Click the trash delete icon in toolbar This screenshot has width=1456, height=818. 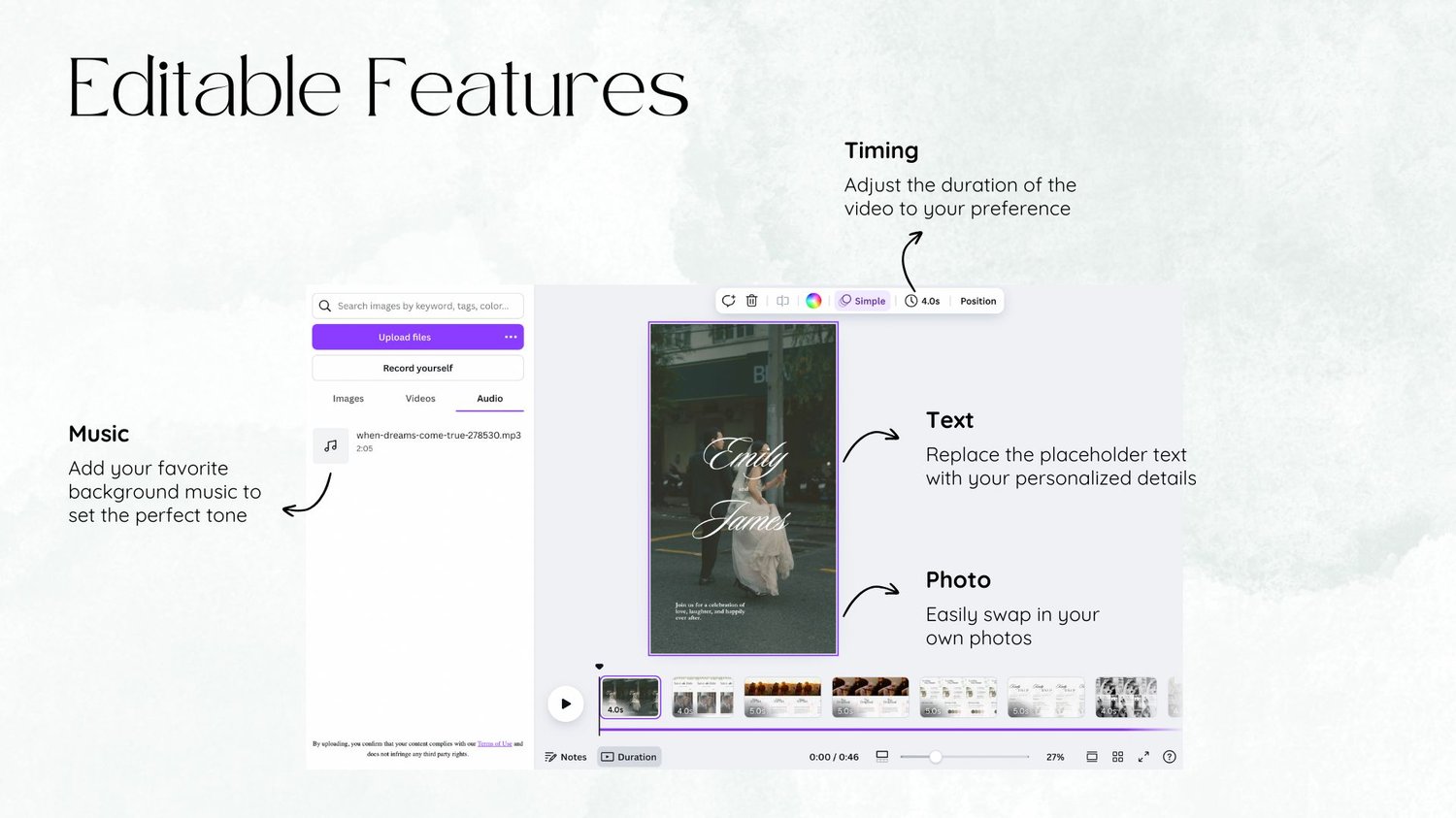751,301
